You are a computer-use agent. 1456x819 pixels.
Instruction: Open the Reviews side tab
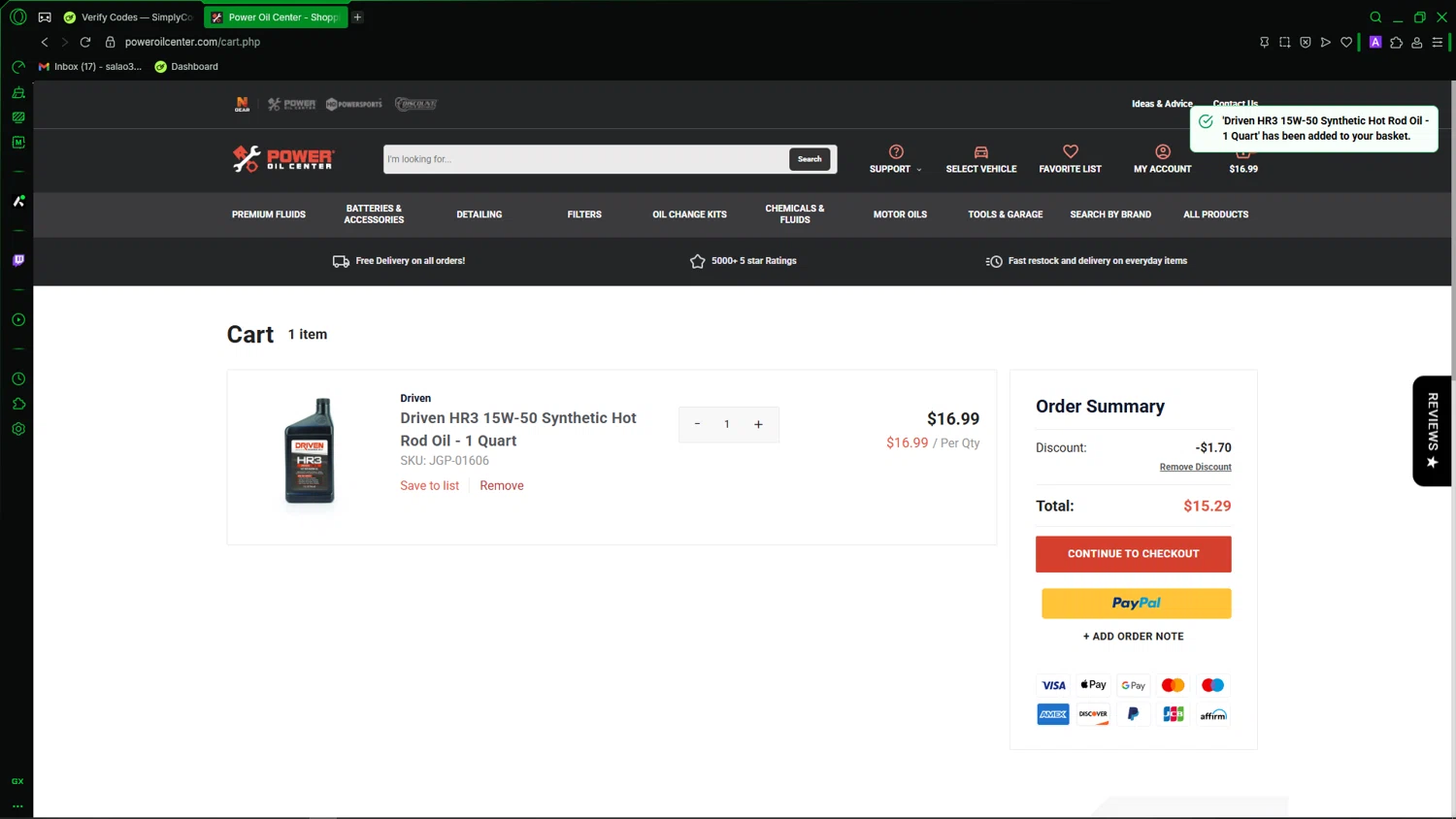coord(1432,431)
